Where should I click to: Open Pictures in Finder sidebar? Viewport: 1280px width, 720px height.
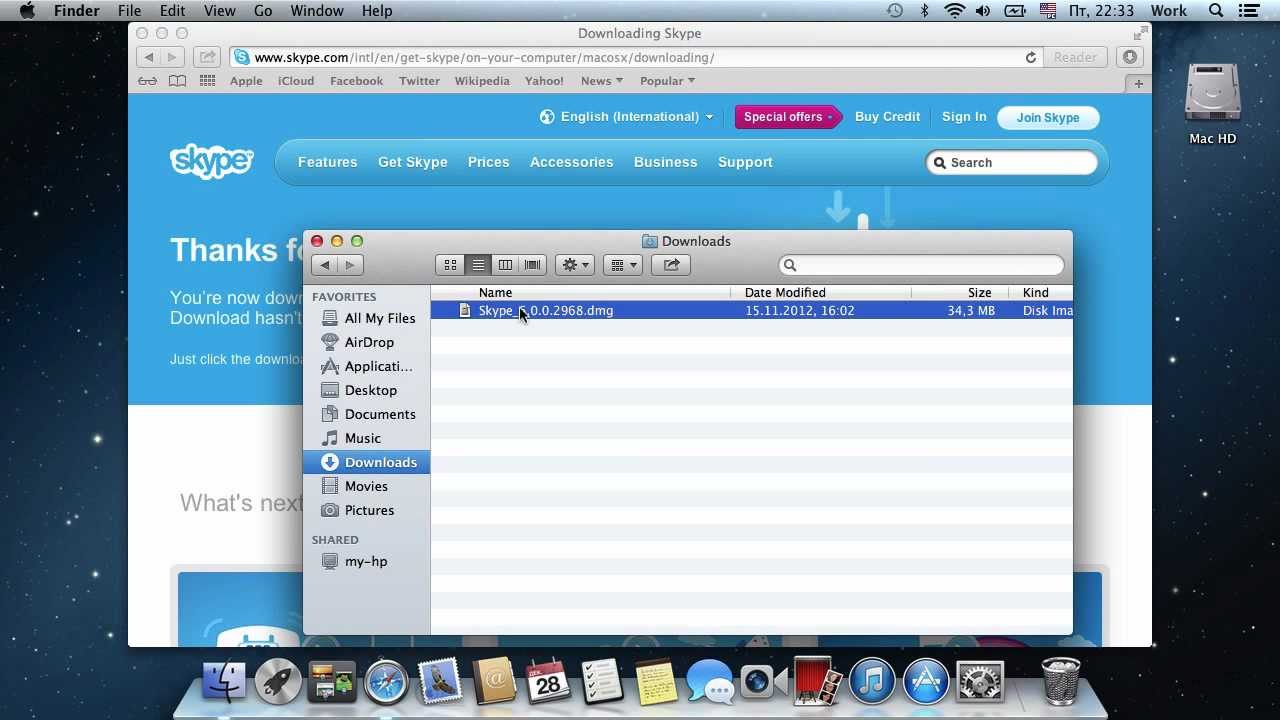point(367,510)
